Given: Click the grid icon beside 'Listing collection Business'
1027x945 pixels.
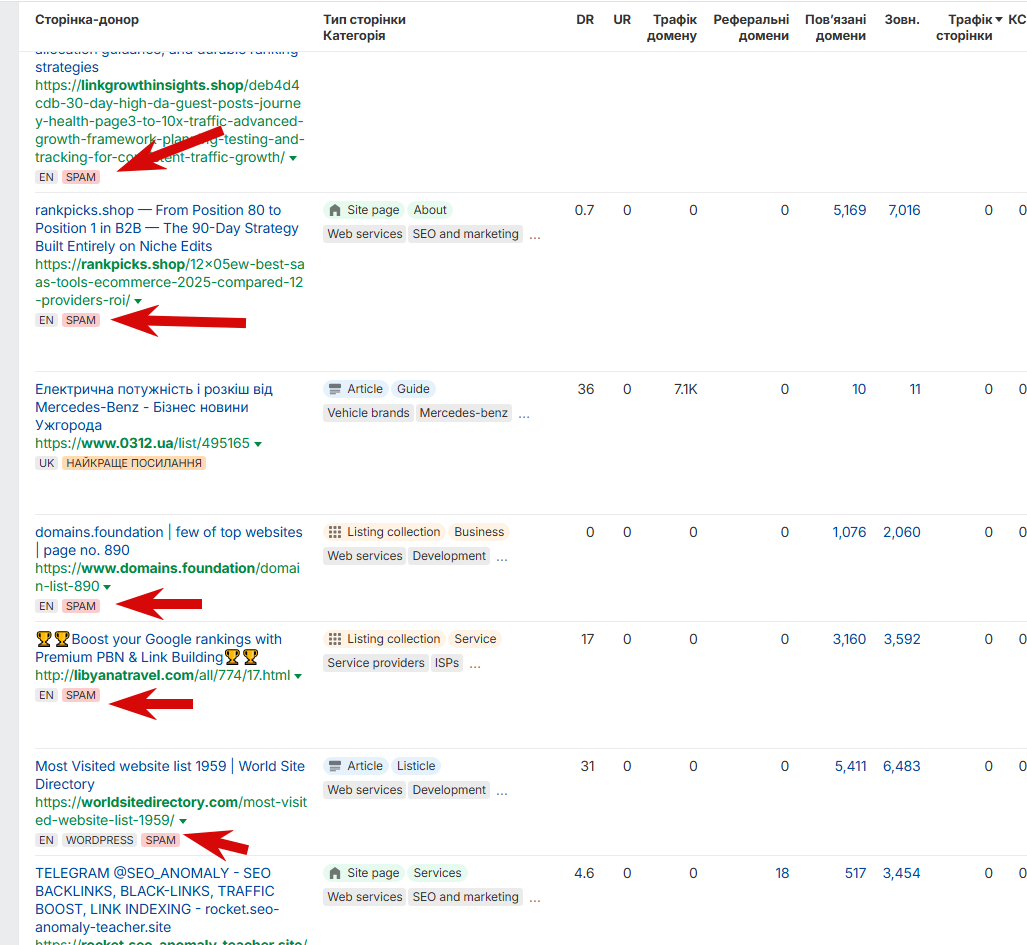Looking at the screenshot, I should coord(335,532).
